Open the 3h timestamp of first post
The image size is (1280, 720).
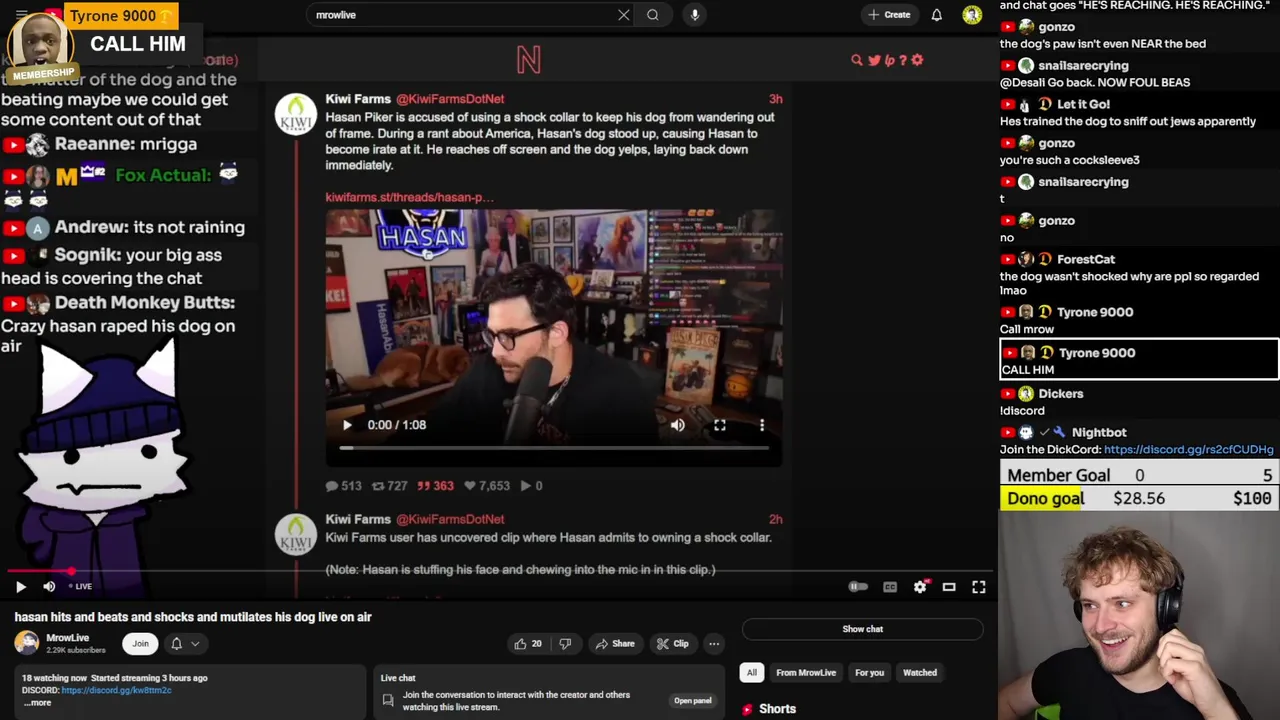[775, 99]
